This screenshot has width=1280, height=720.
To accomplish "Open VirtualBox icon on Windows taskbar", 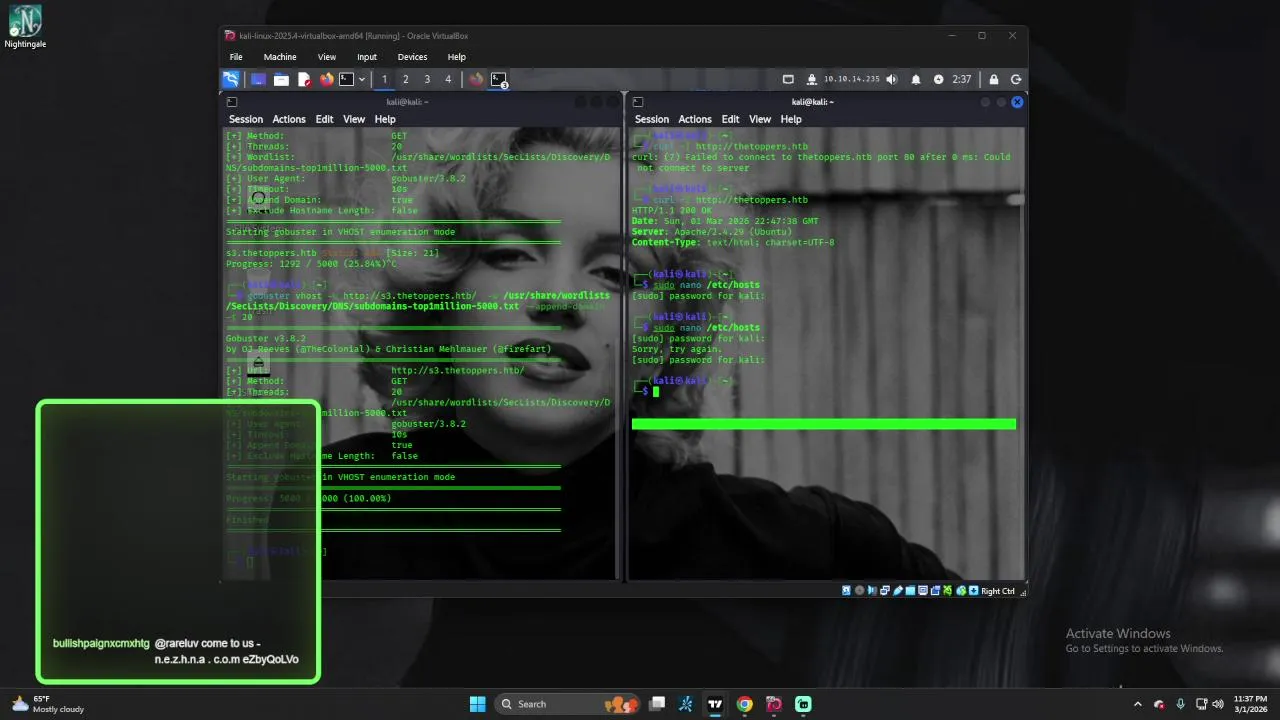I will coord(773,704).
